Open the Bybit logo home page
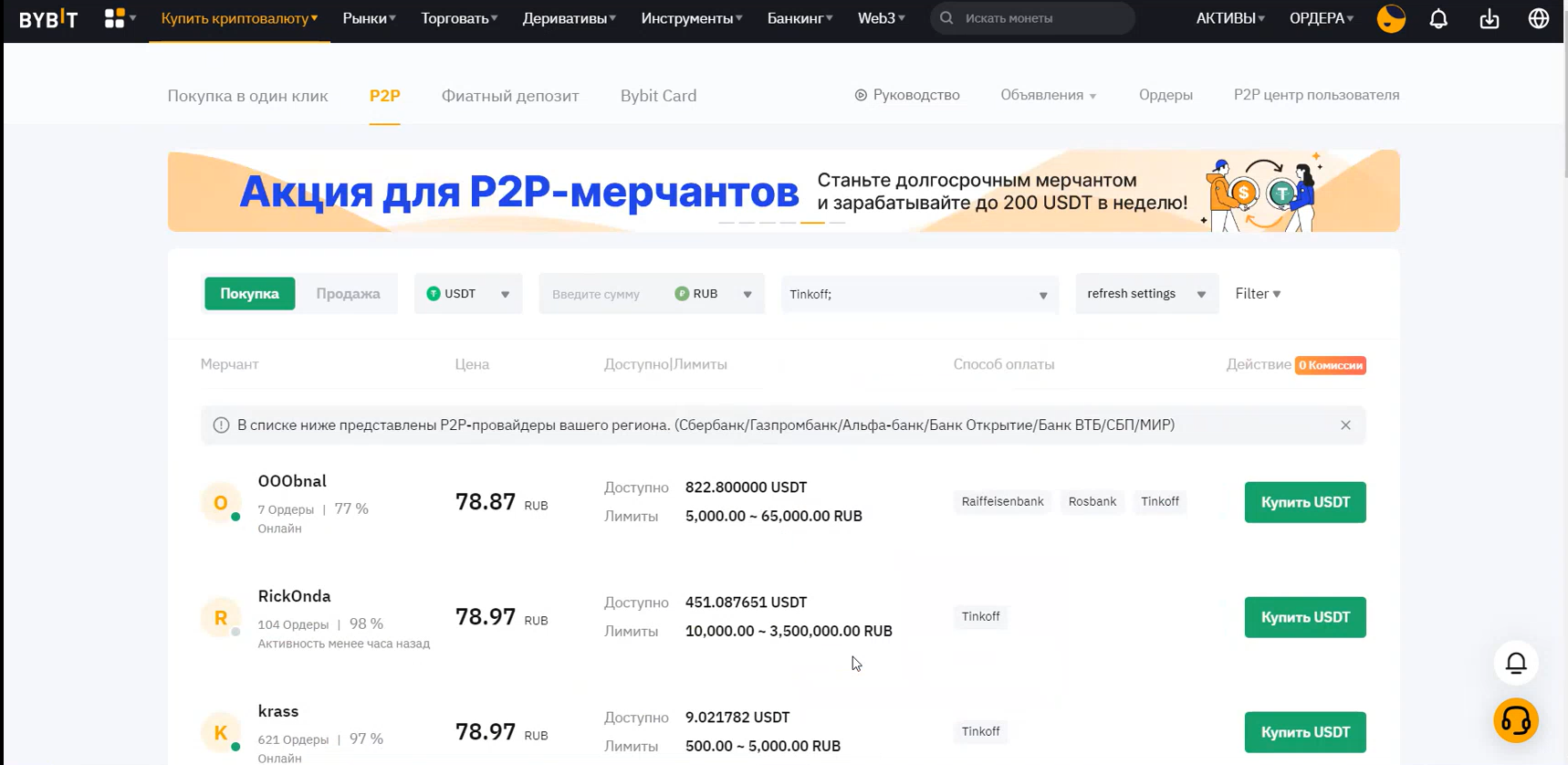This screenshot has width=1568, height=765. coord(48,18)
